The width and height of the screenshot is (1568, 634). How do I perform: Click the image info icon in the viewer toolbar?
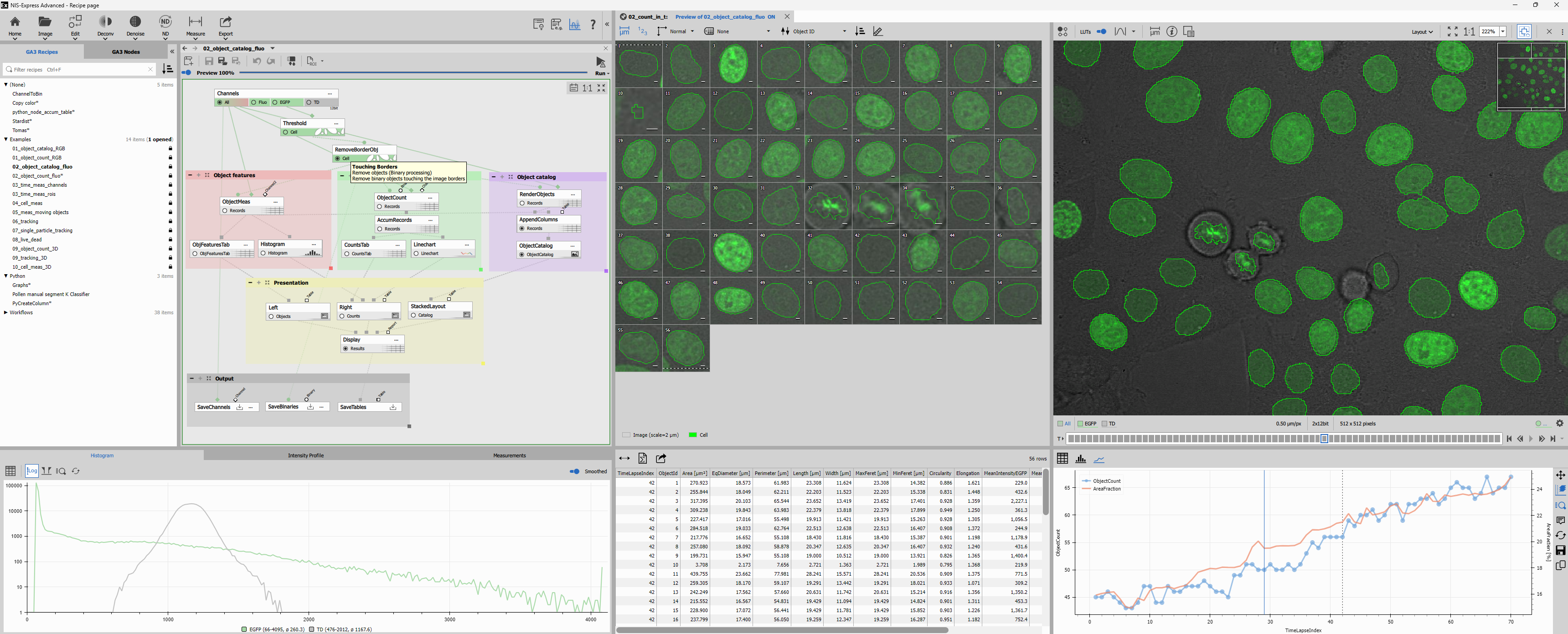click(1171, 31)
